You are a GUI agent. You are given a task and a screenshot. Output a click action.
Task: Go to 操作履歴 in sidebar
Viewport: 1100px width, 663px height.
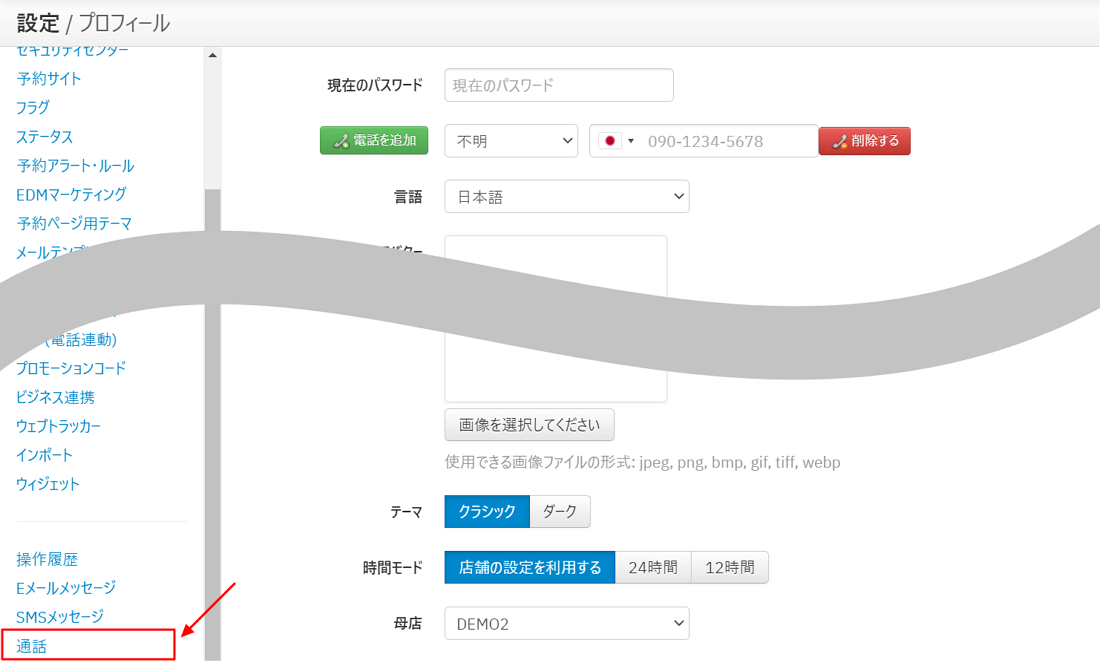[47, 559]
